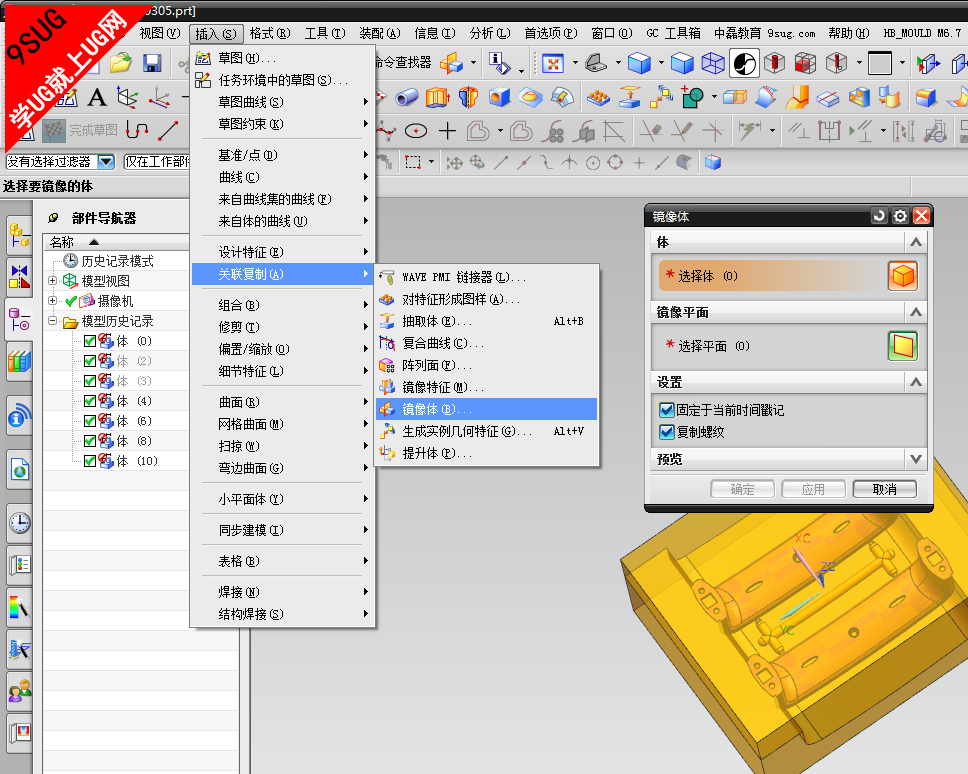Viewport: 968px width, 774px height.
Task: Open the 格式 menu
Action: (x=270, y=33)
